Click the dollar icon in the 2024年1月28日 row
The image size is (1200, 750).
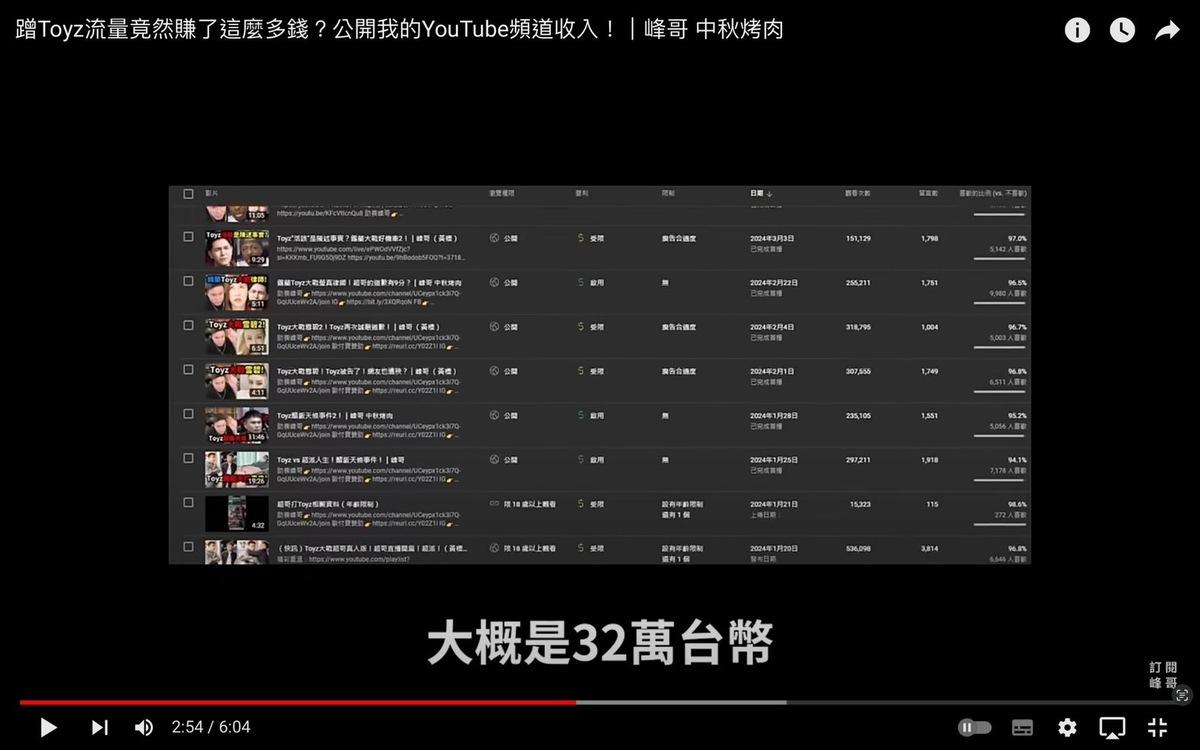coord(580,415)
